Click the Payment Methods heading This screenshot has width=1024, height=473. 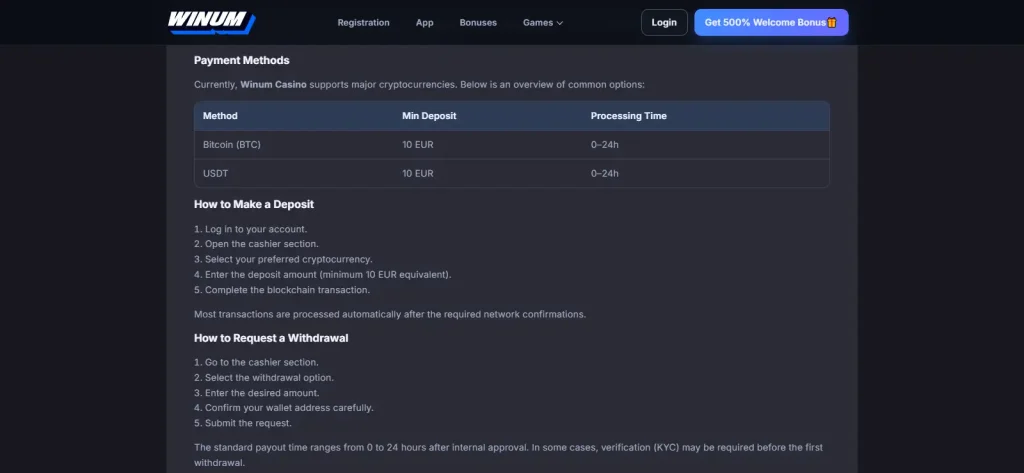pyautogui.click(x=242, y=60)
